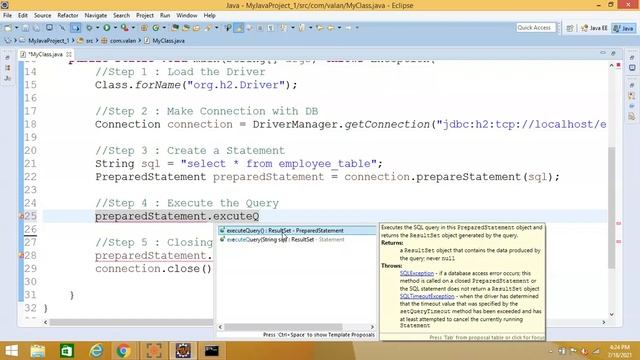
Task: Open the External Tools dropdown arrow
Action: point(133,28)
